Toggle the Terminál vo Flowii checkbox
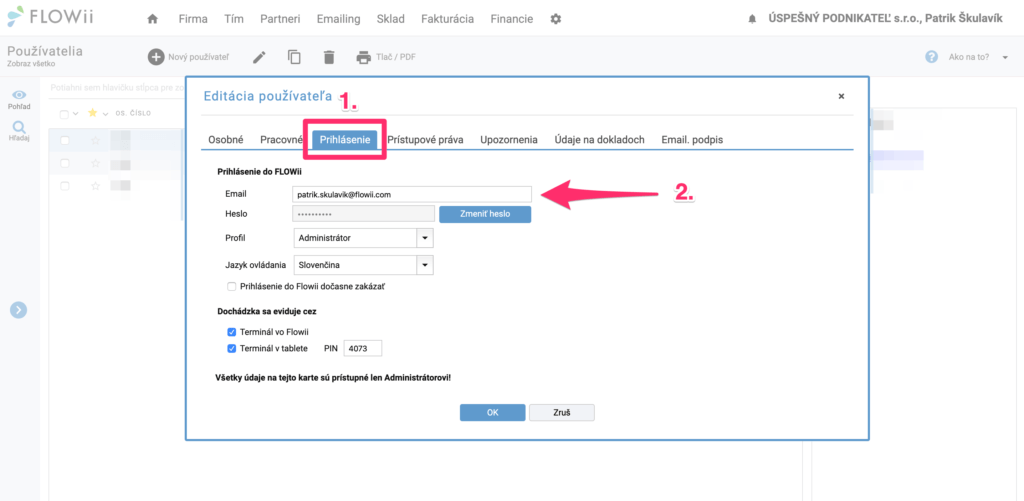Image resolution: width=1024 pixels, height=501 pixels. pos(231,332)
